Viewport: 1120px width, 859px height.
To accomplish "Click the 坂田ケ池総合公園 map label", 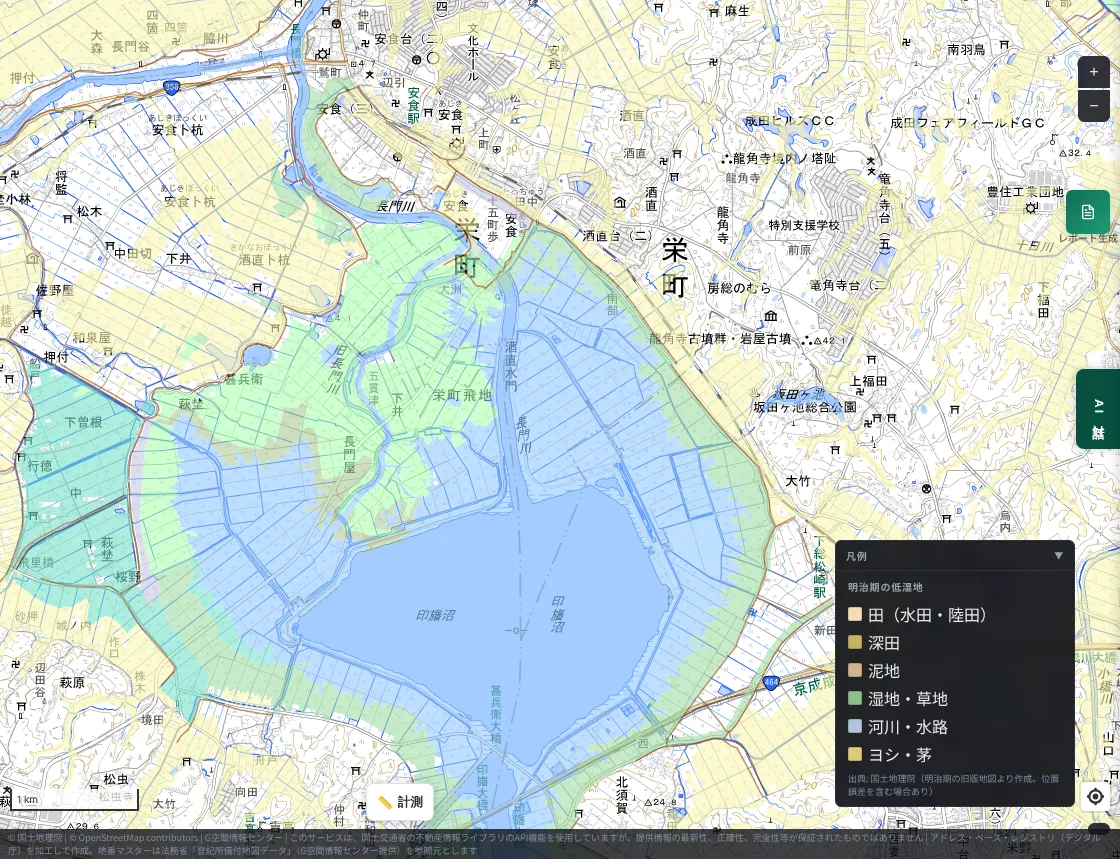I will tap(805, 408).
